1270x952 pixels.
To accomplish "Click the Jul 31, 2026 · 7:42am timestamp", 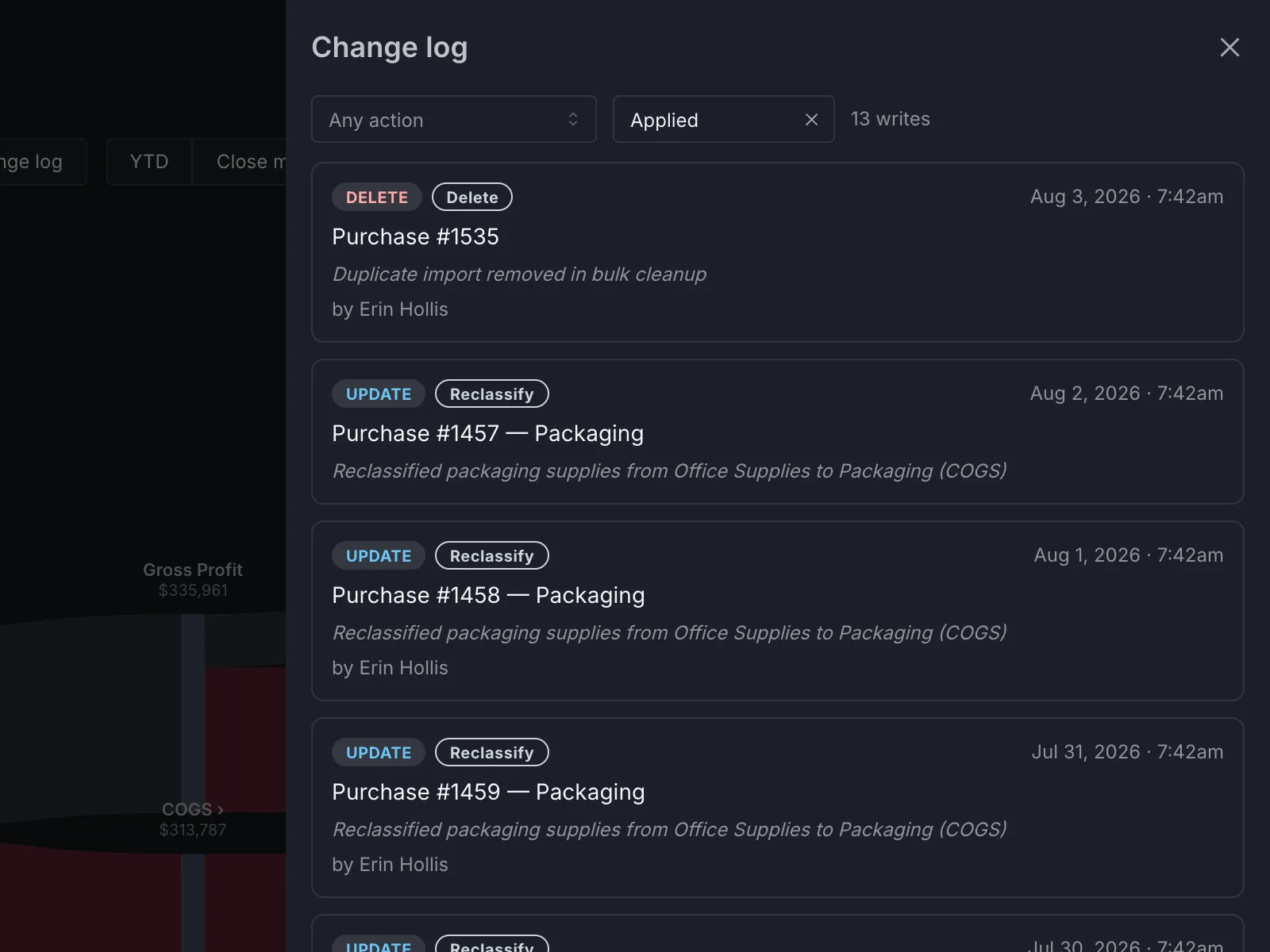I will click(x=1127, y=752).
